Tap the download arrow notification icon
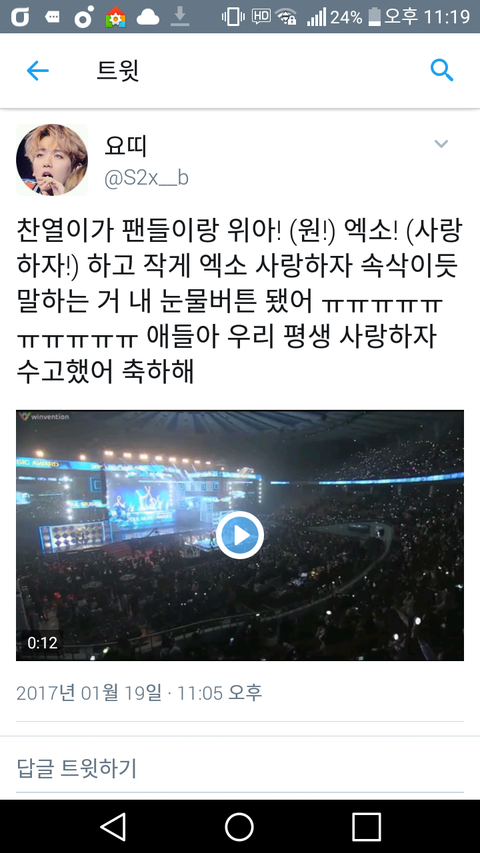Image resolution: width=480 pixels, height=853 pixels. [x=180, y=17]
